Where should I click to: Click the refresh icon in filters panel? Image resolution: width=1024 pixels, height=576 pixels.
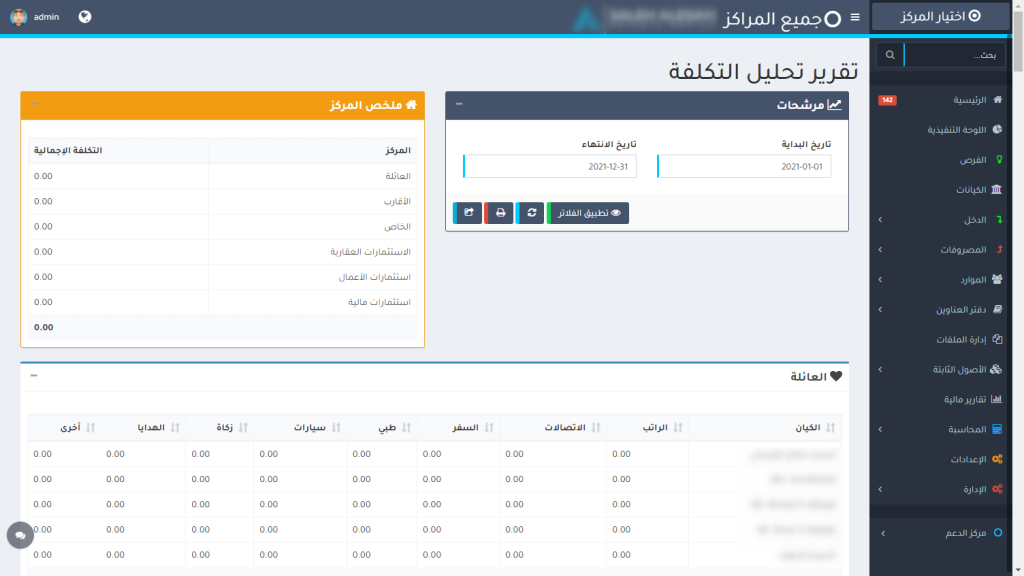click(531, 213)
